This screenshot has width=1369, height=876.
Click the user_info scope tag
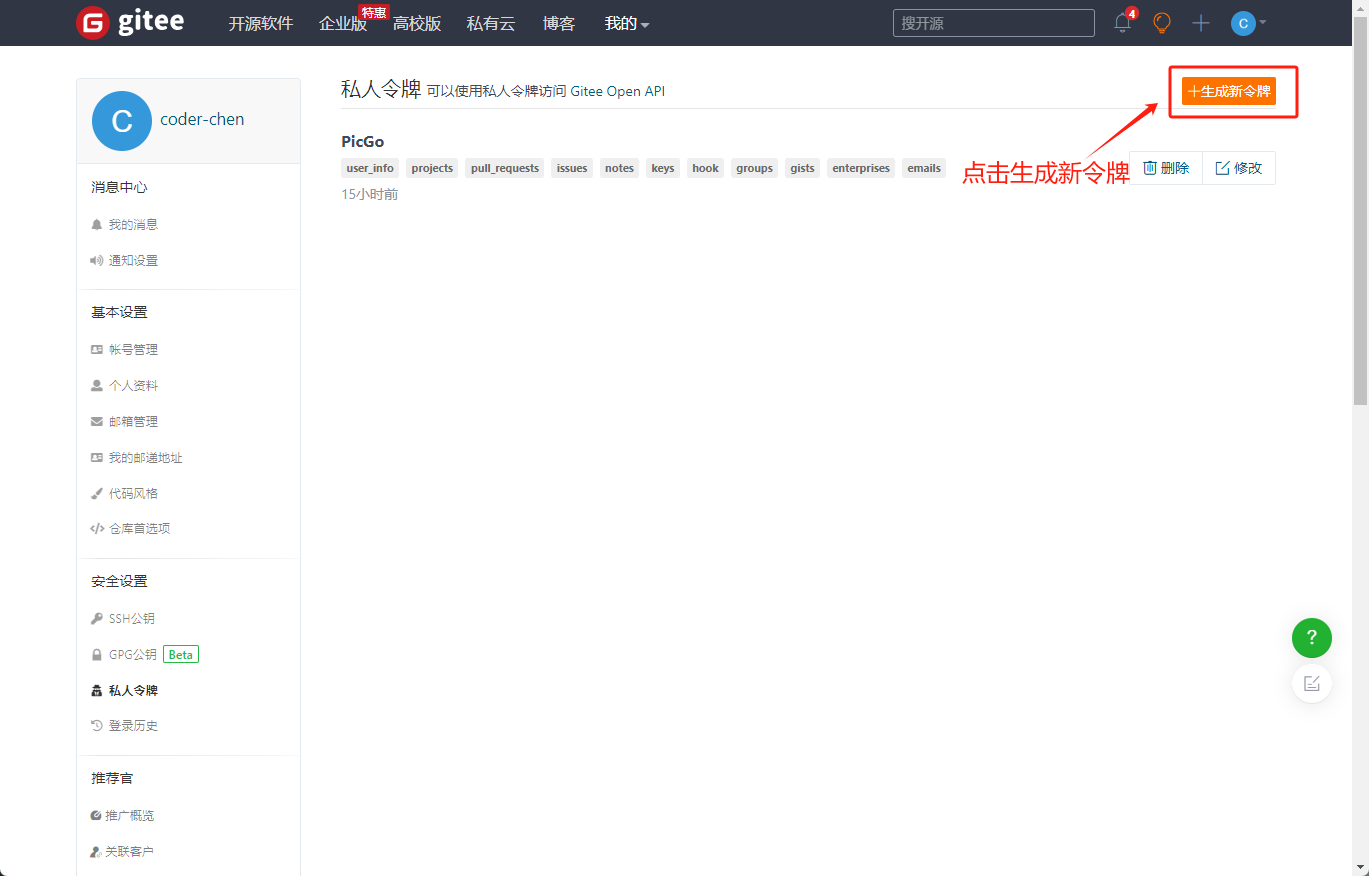tap(370, 168)
